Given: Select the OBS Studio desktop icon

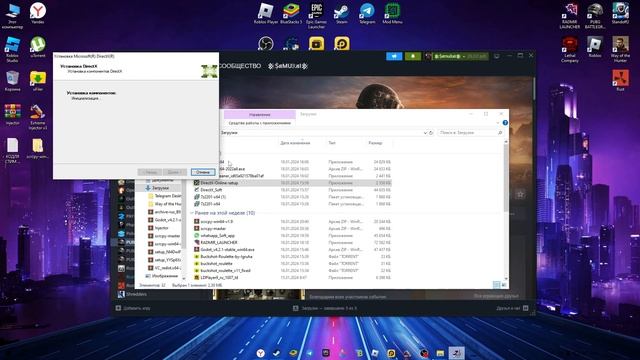Looking at the screenshot, I should click(x=266, y=43).
